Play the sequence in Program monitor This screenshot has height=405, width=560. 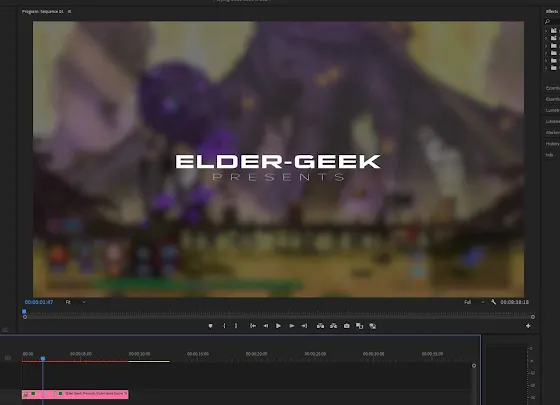click(278, 326)
